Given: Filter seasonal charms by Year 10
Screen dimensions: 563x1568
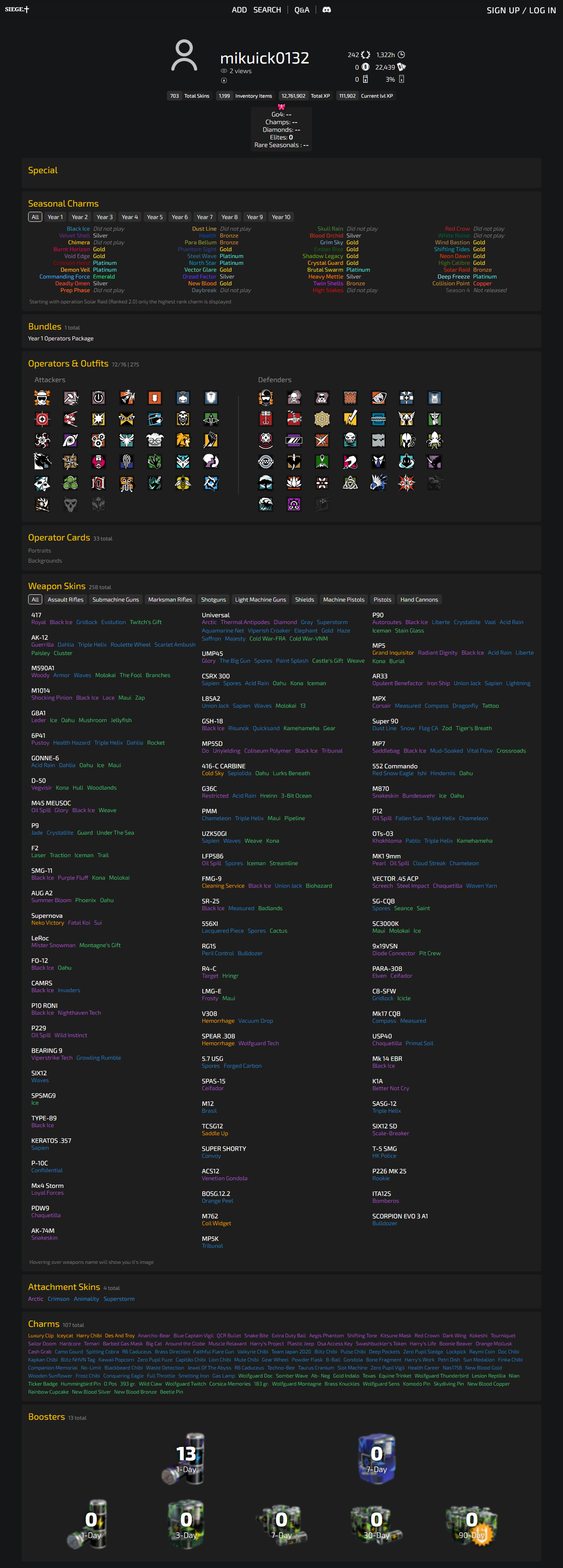Looking at the screenshot, I should (x=281, y=217).
